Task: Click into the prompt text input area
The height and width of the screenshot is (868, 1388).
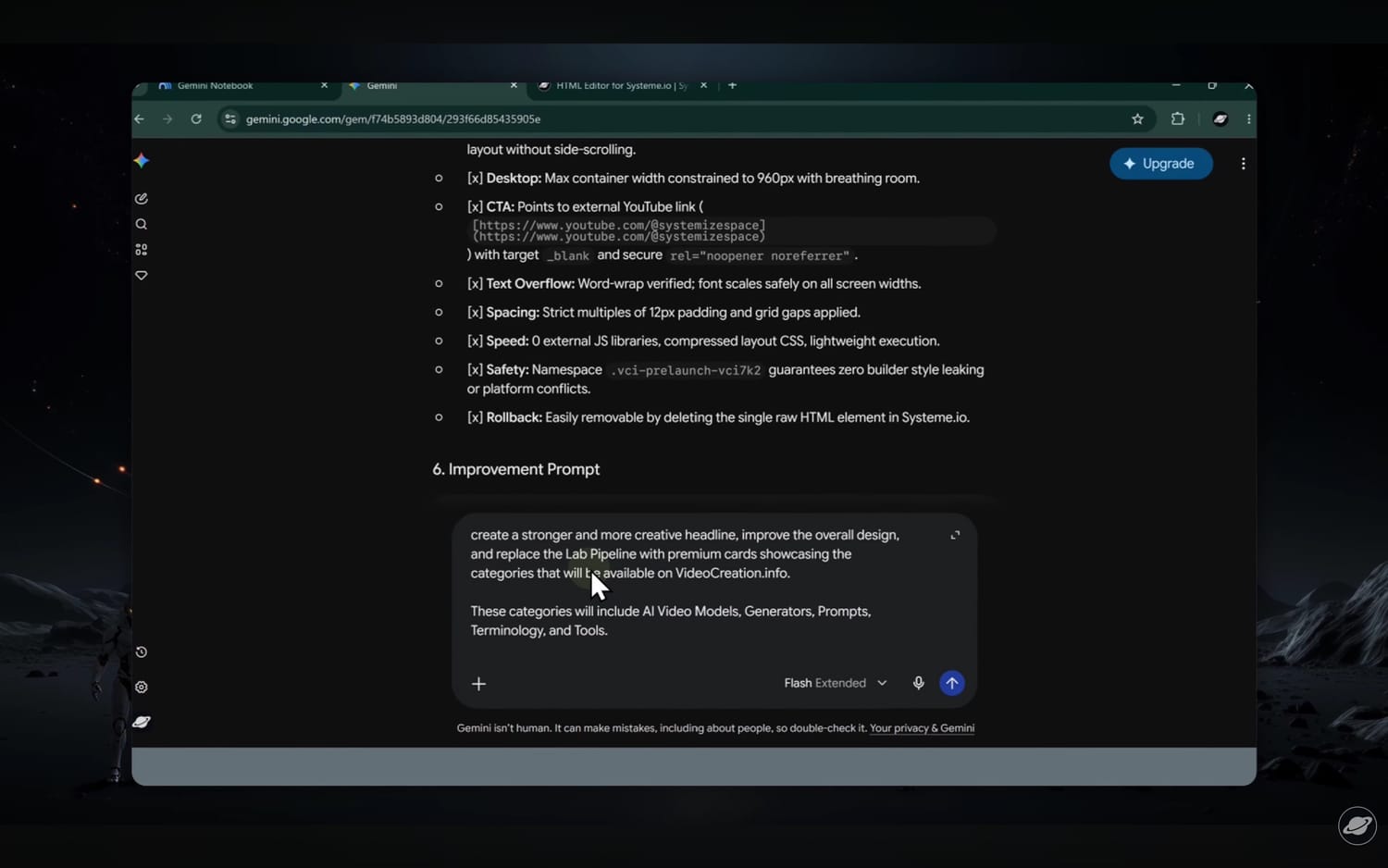Action: [x=685, y=583]
